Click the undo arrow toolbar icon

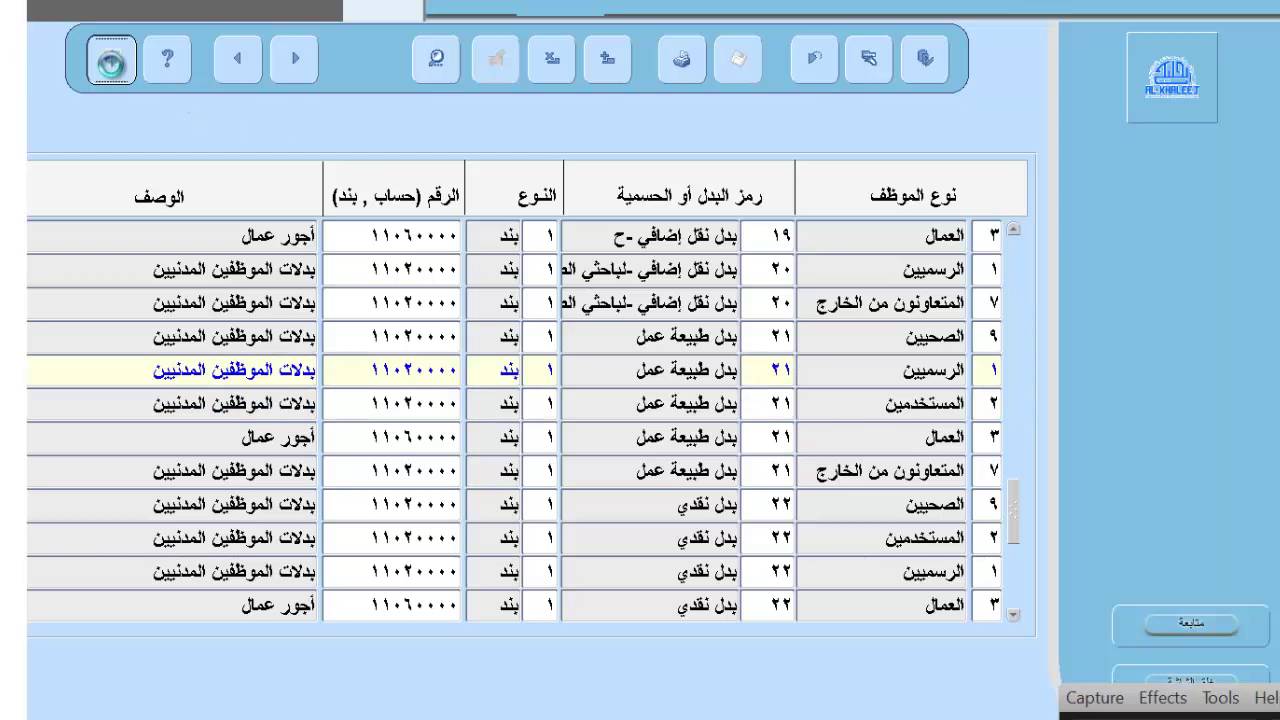click(814, 59)
